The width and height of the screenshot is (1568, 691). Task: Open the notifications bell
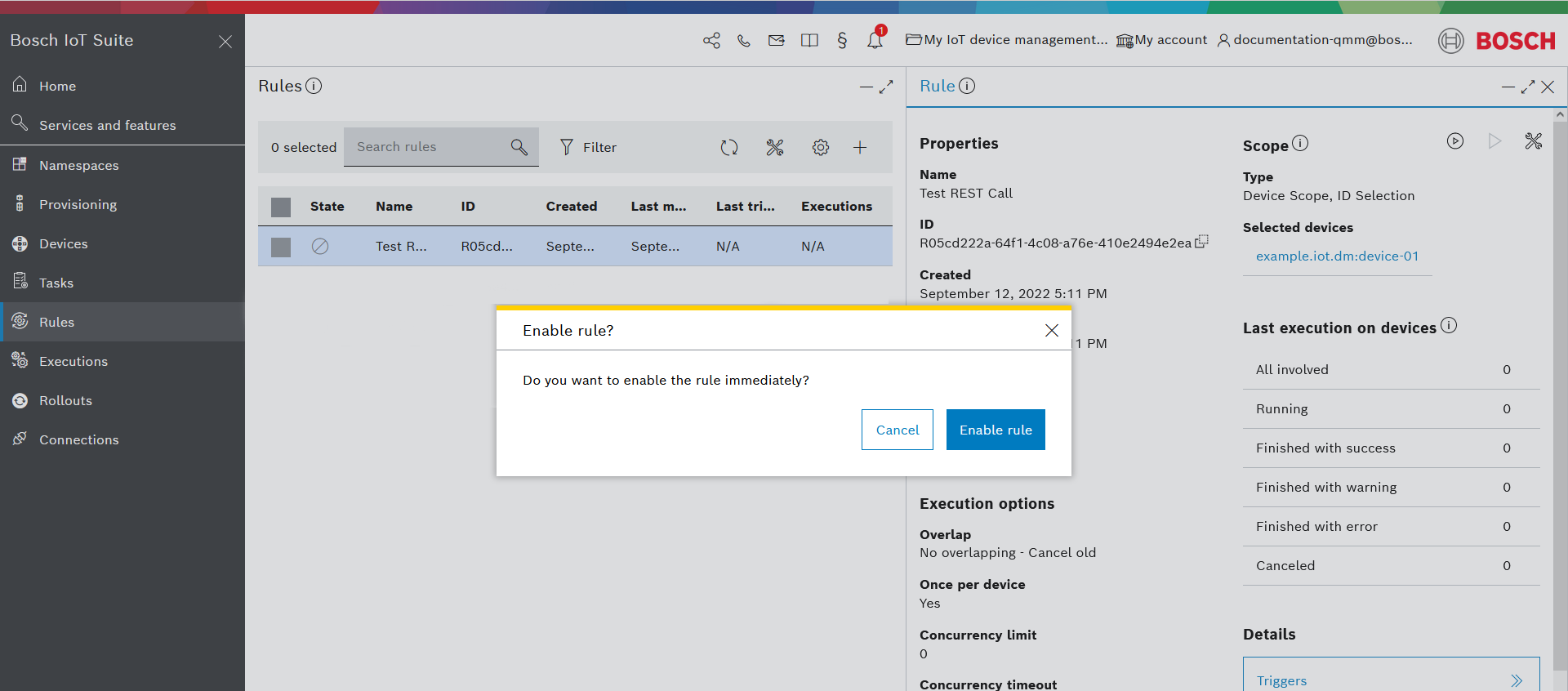coord(875,39)
